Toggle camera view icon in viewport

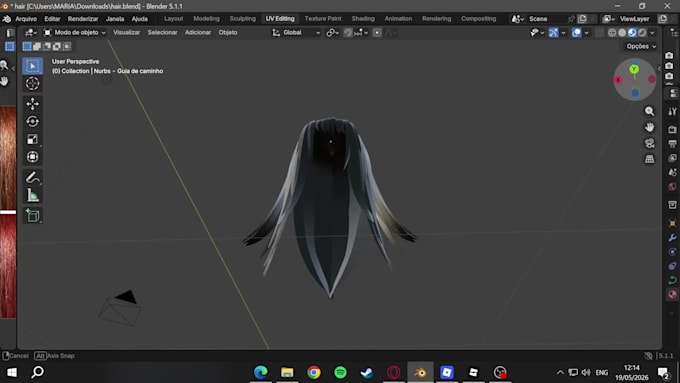click(x=649, y=143)
